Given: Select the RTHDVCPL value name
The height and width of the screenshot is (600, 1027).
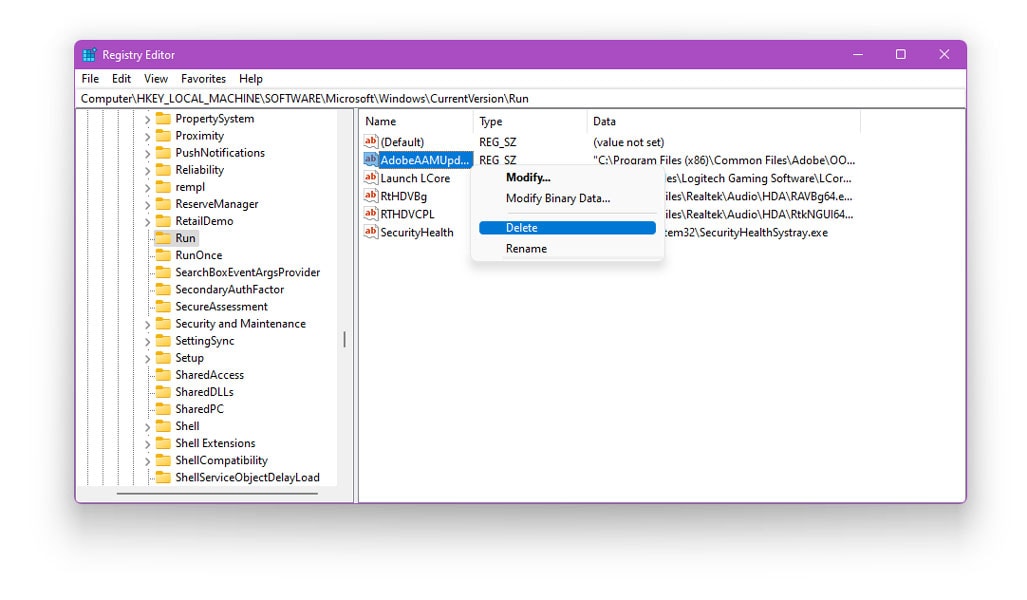Looking at the screenshot, I should [407, 214].
